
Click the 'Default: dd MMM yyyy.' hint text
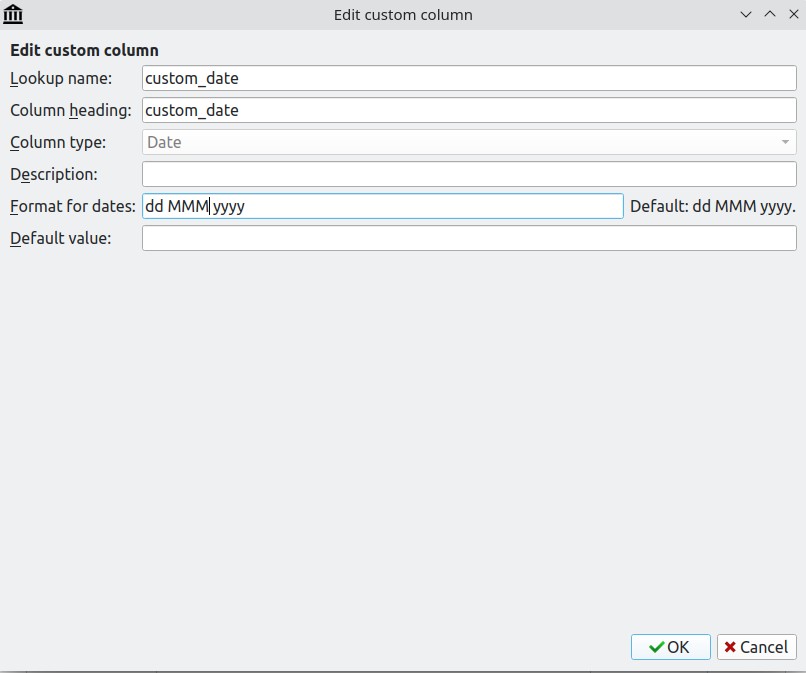[713, 207]
